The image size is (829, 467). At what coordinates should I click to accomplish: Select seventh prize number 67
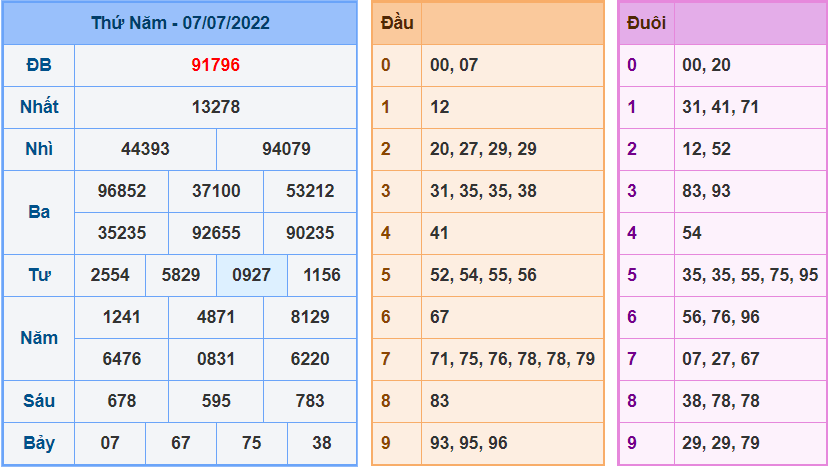pyautogui.click(x=181, y=443)
